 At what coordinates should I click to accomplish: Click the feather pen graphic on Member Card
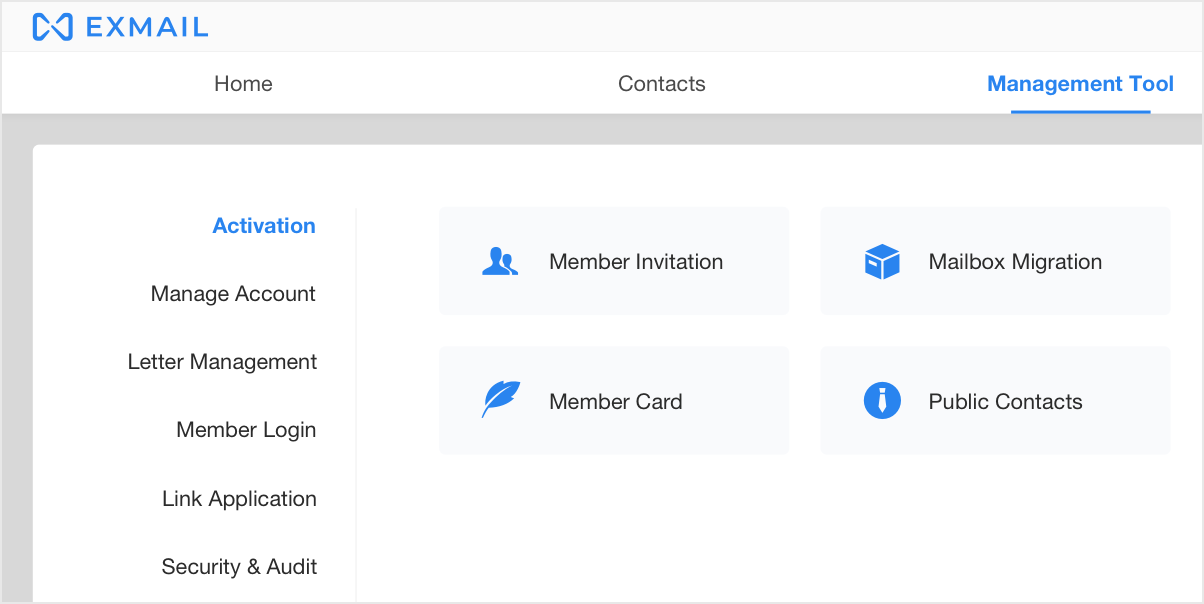point(500,399)
